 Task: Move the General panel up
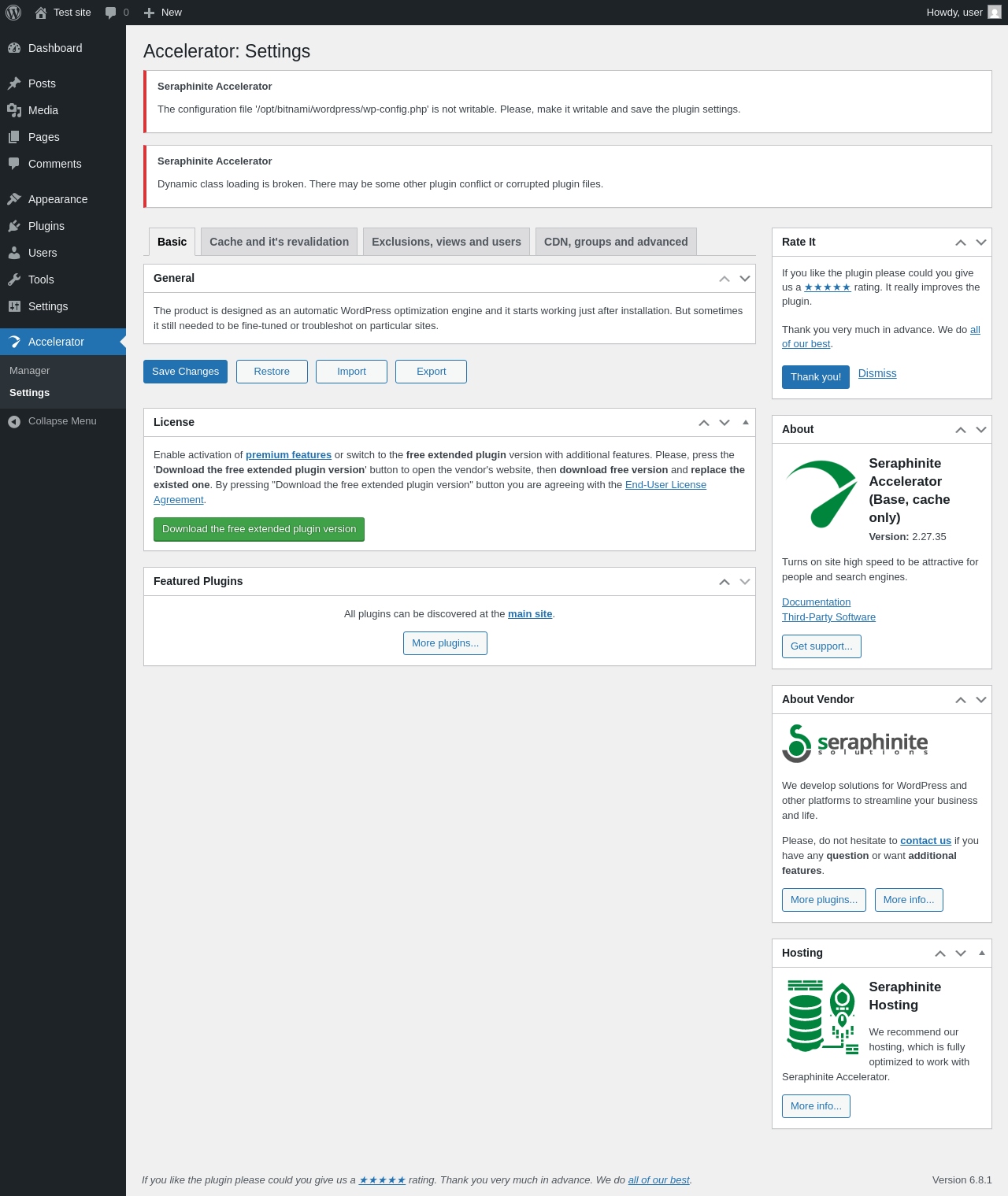coord(724,279)
